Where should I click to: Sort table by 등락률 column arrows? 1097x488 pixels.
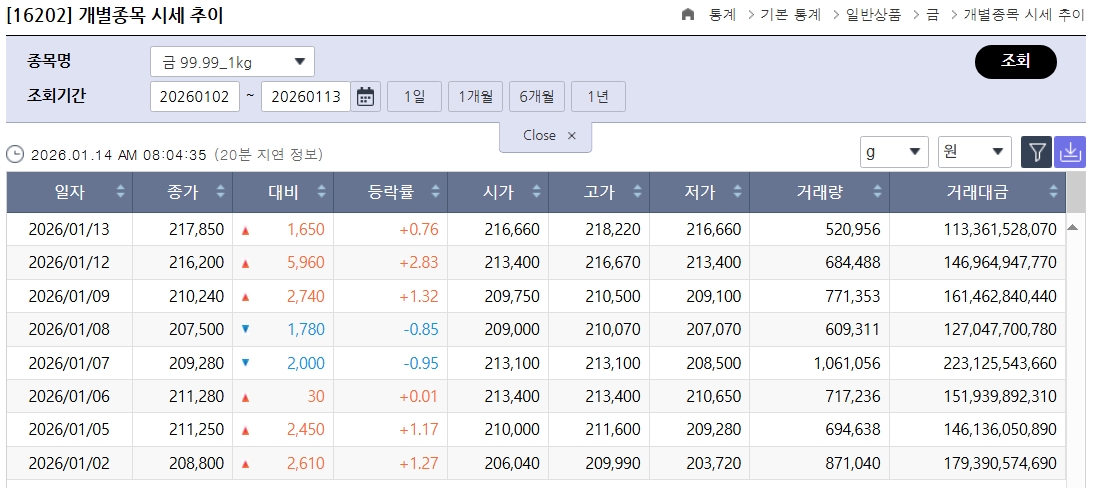[x=436, y=192]
